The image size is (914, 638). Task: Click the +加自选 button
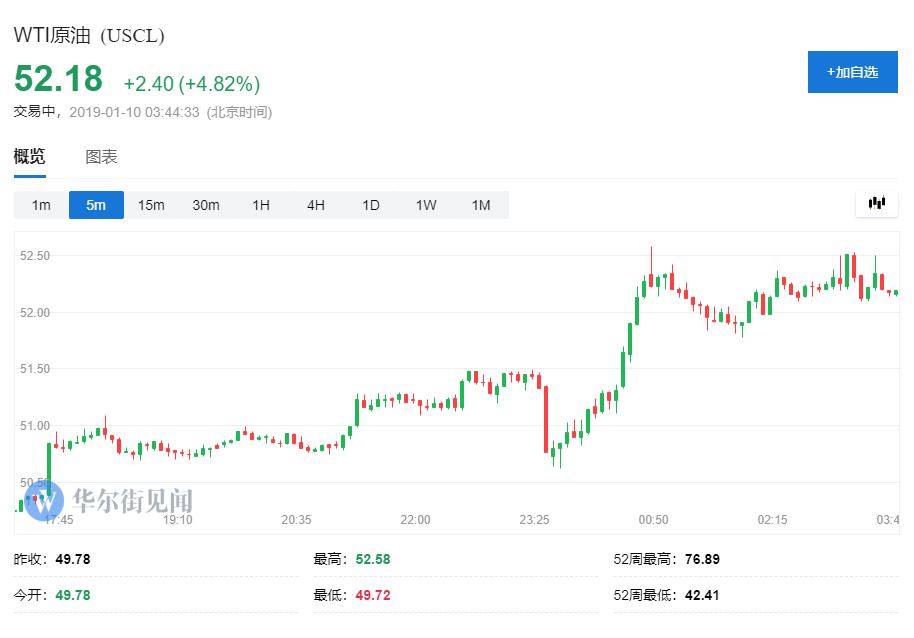[x=852, y=72]
